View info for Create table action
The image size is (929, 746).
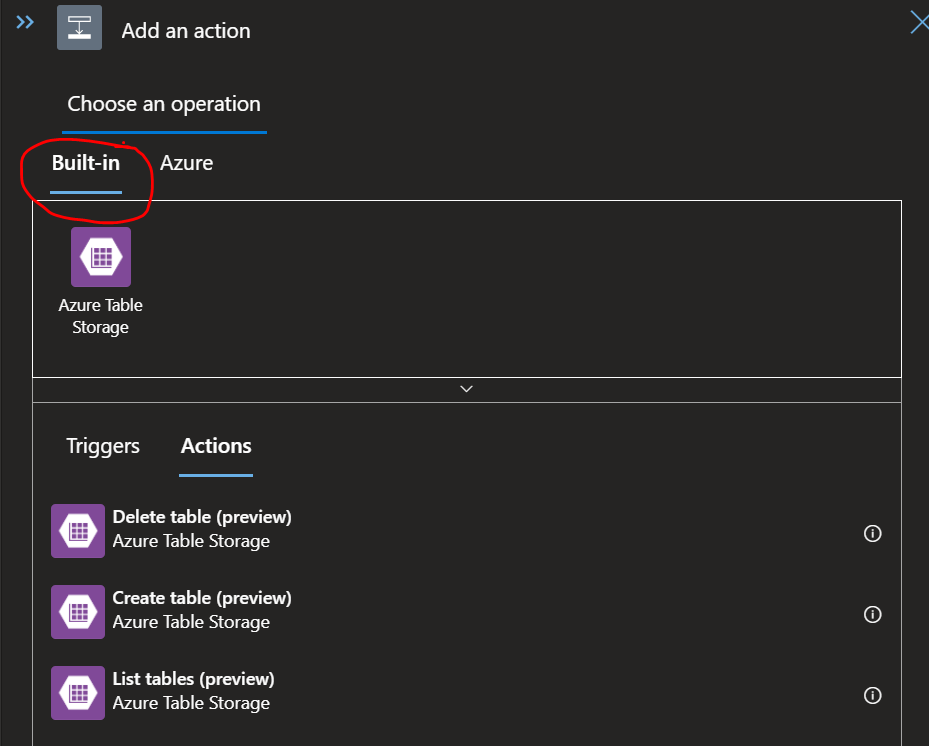[x=872, y=614]
